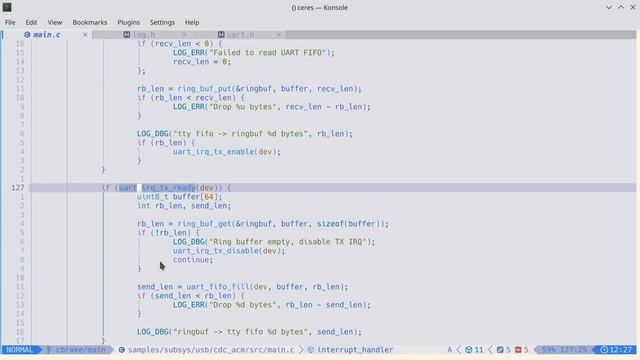Click the interrupt_handler breadcrumb symbol
The image size is (640, 360).
coord(355,350)
